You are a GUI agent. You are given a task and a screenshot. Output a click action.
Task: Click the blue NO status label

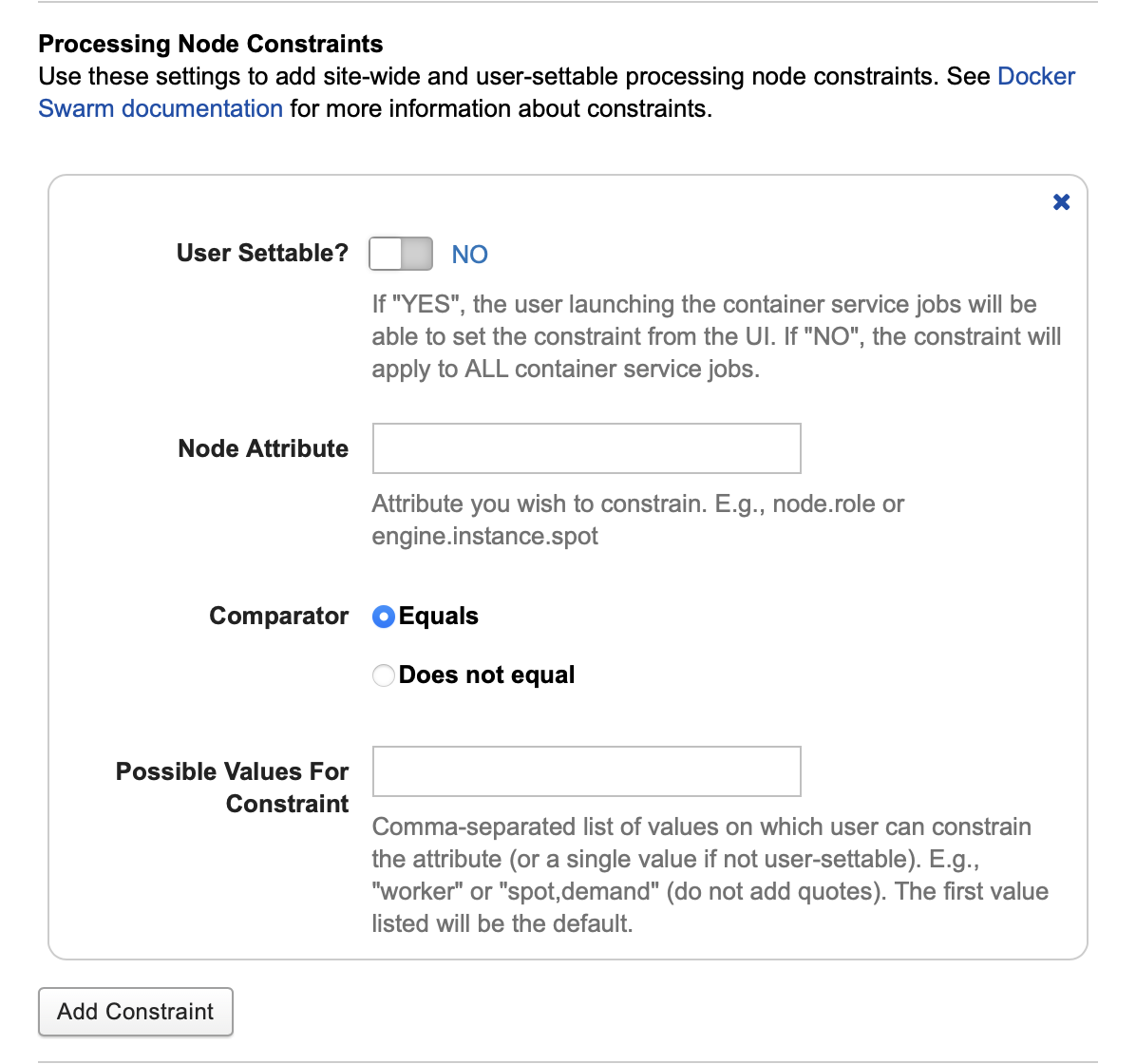click(x=469, y=255)
